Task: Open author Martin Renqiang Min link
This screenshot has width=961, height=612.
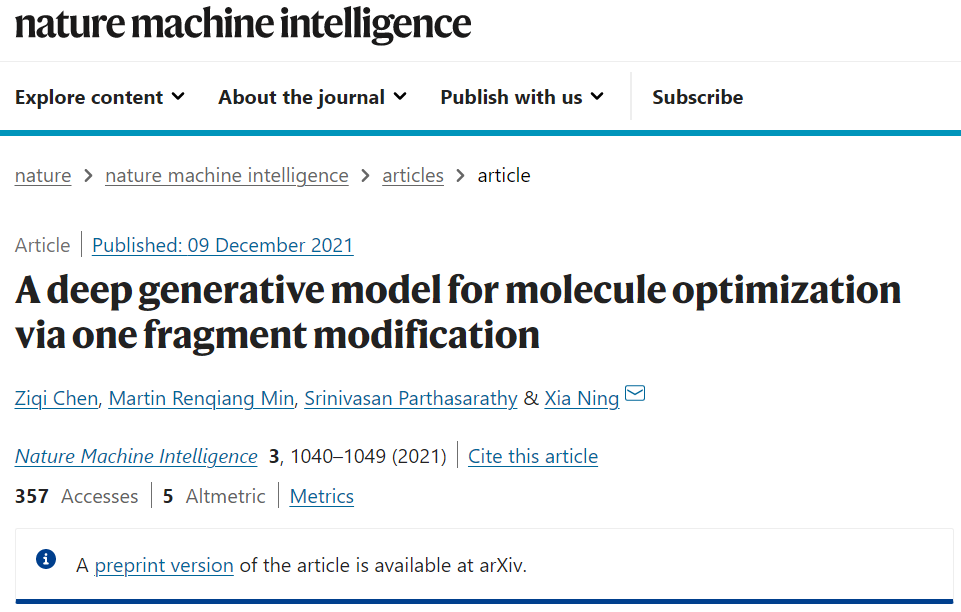Action: (x=201, y=398)
